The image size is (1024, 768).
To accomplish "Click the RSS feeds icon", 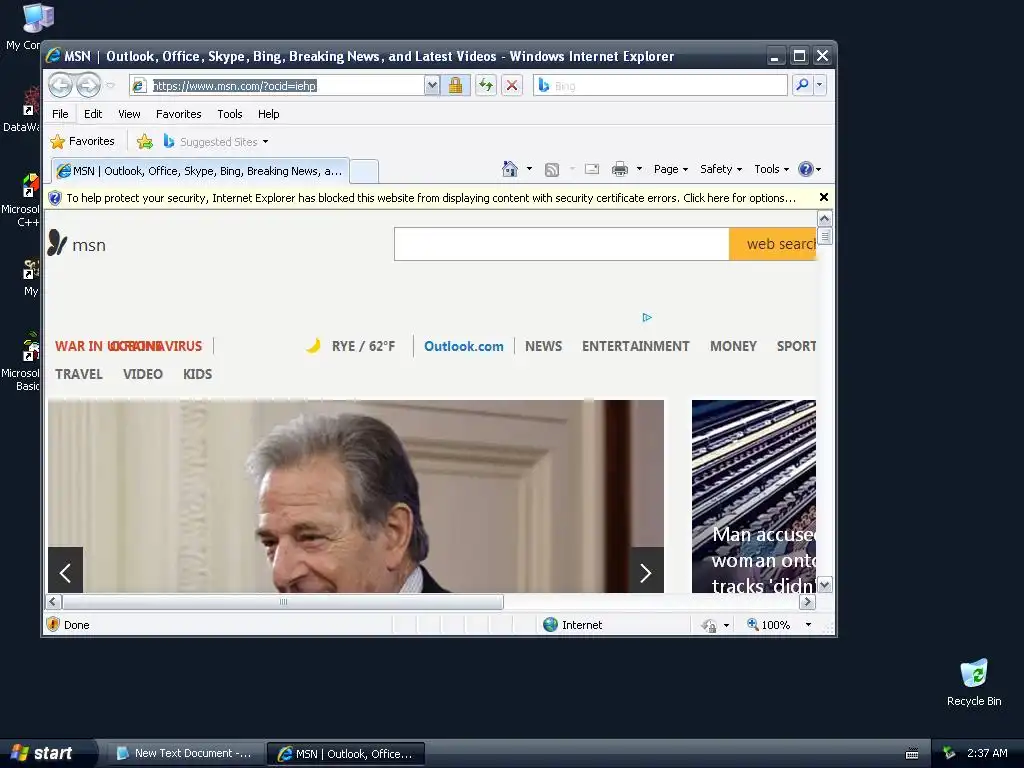I will pyautogui.click(x=552, y=169).
